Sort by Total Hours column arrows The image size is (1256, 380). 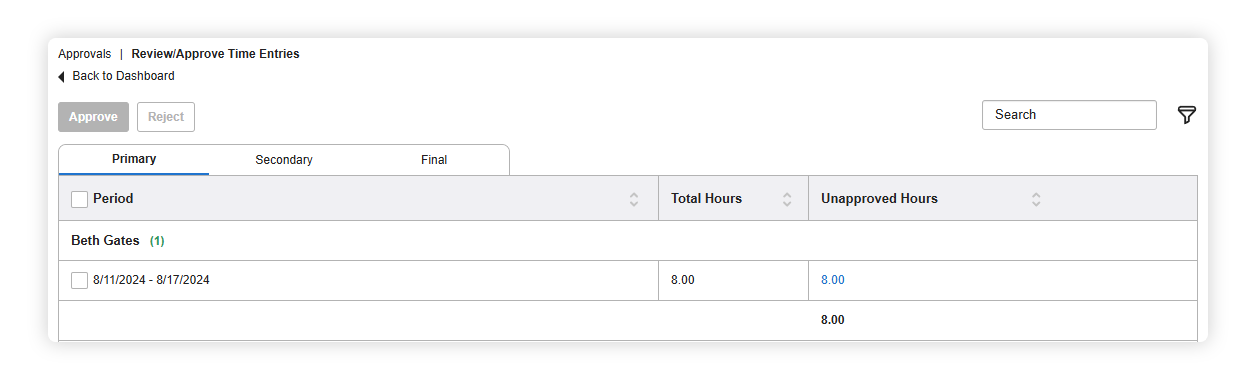pos(787,199)
